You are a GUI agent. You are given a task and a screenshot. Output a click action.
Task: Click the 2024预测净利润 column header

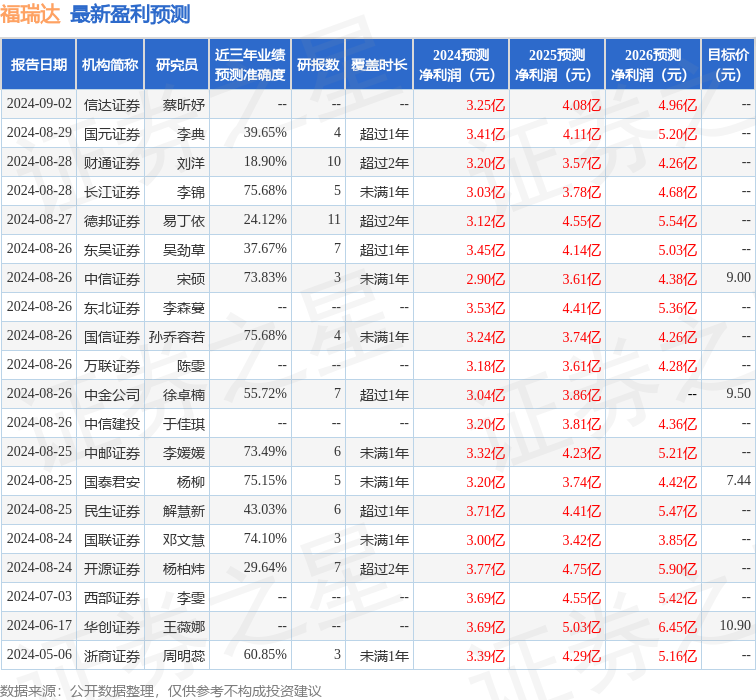[x=461, y=65]
